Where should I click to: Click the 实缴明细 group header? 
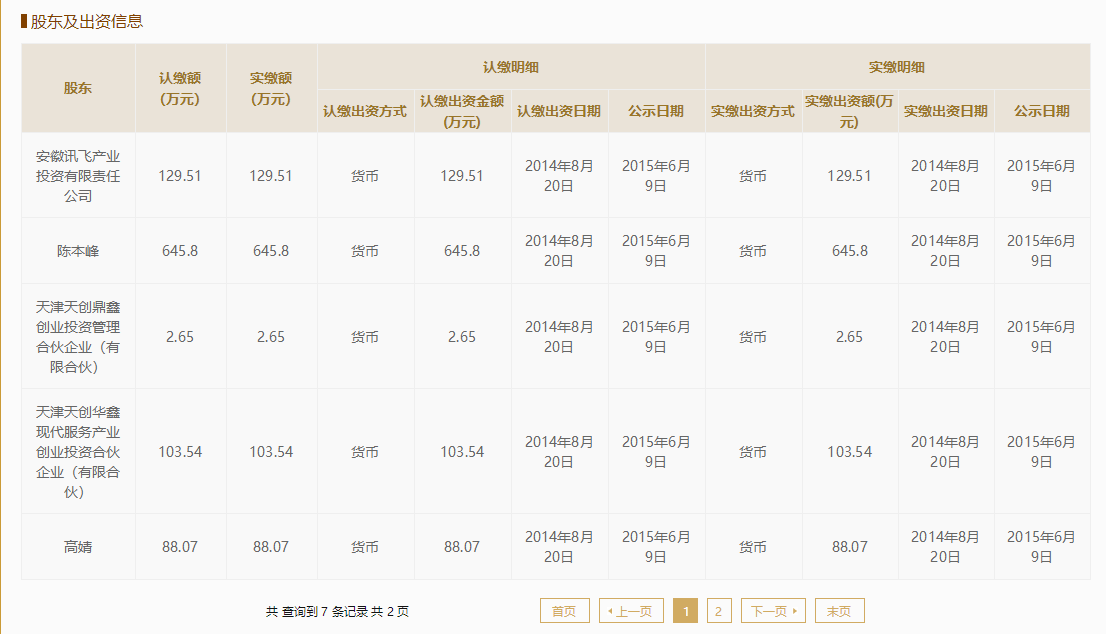(x=897, y=67)
